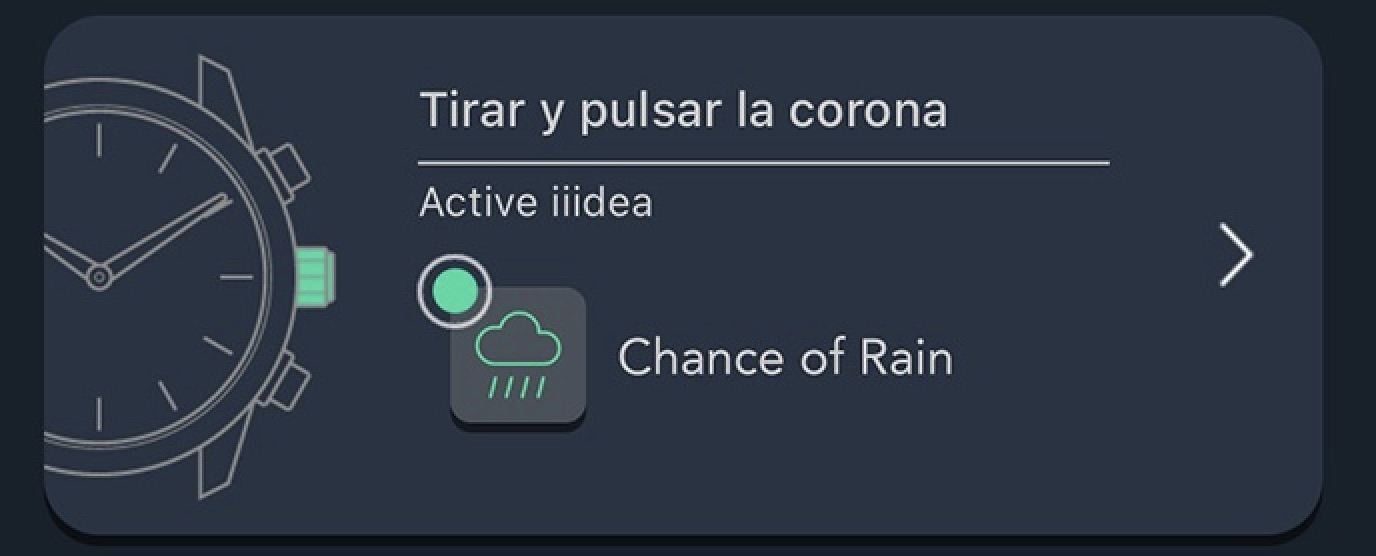
Task: Open details with the right chevron arrow
Action: point(1236,256)
